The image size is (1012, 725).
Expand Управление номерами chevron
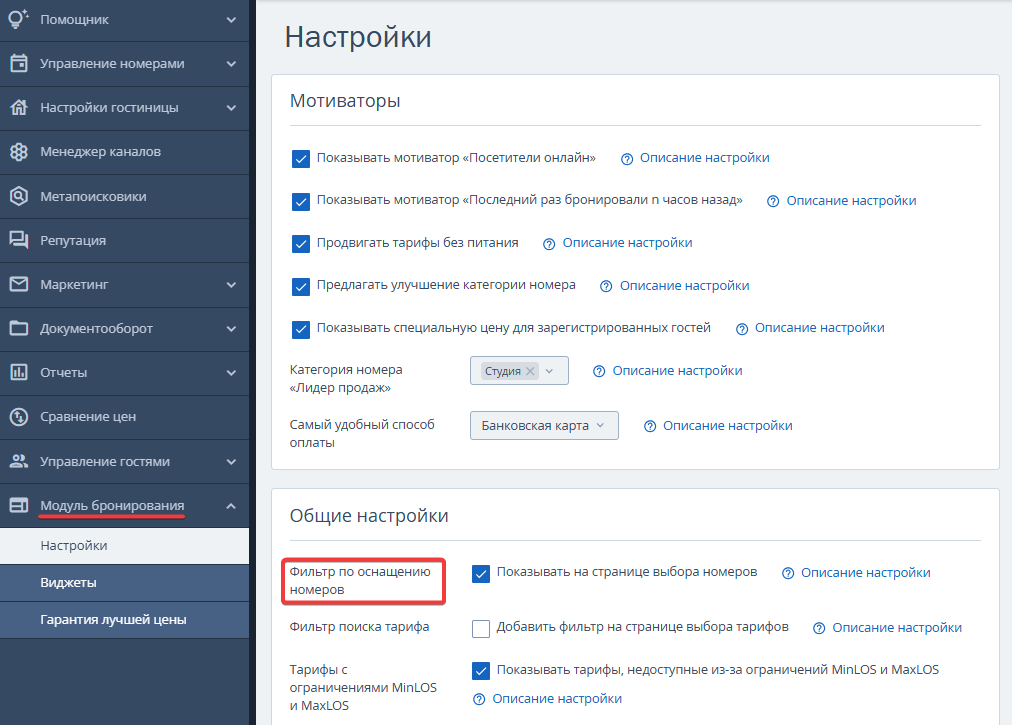point(231,64)
